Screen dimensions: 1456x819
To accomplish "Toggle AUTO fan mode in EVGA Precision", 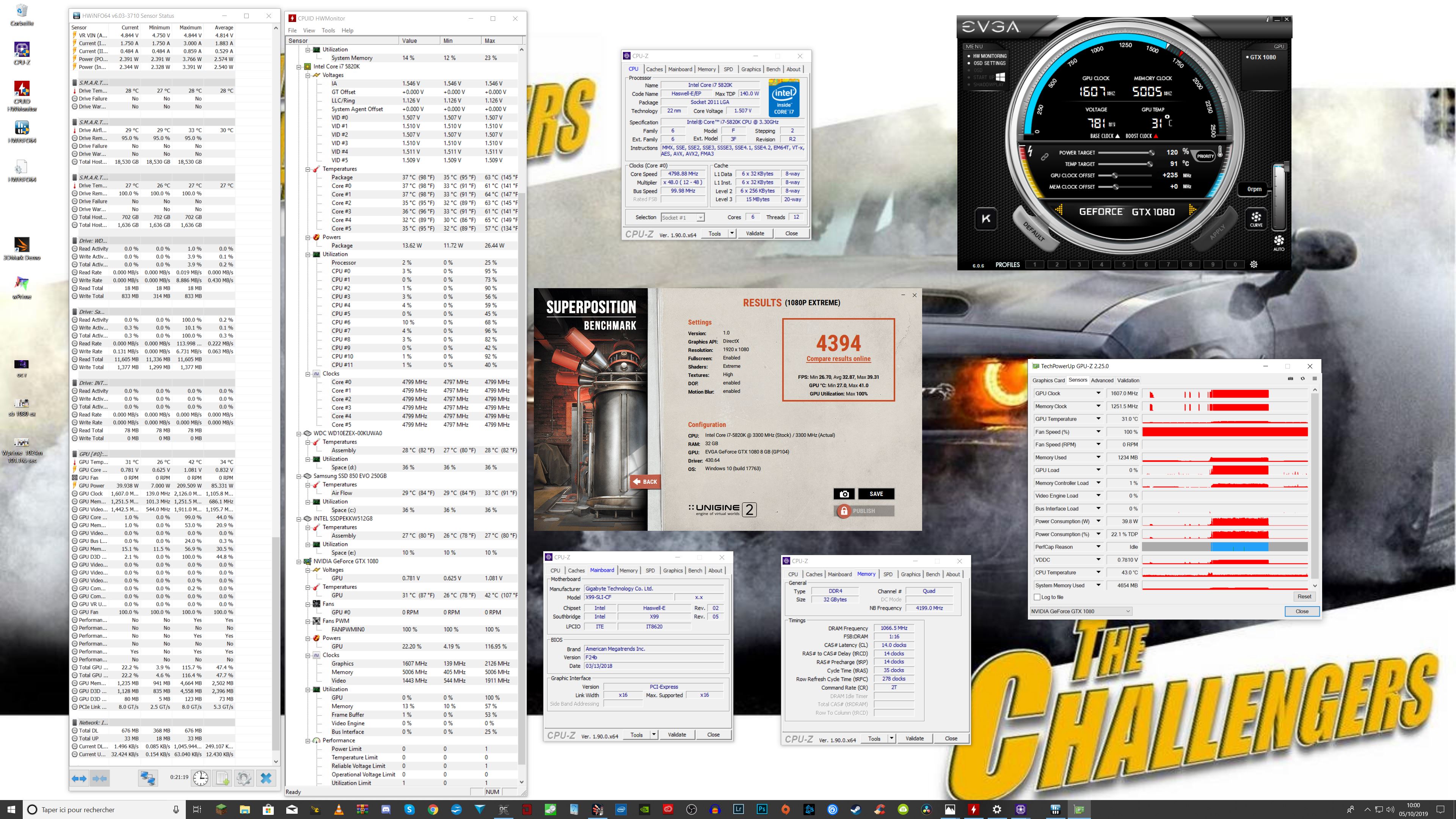I will pyautogui.click(x=1279, y=243).
